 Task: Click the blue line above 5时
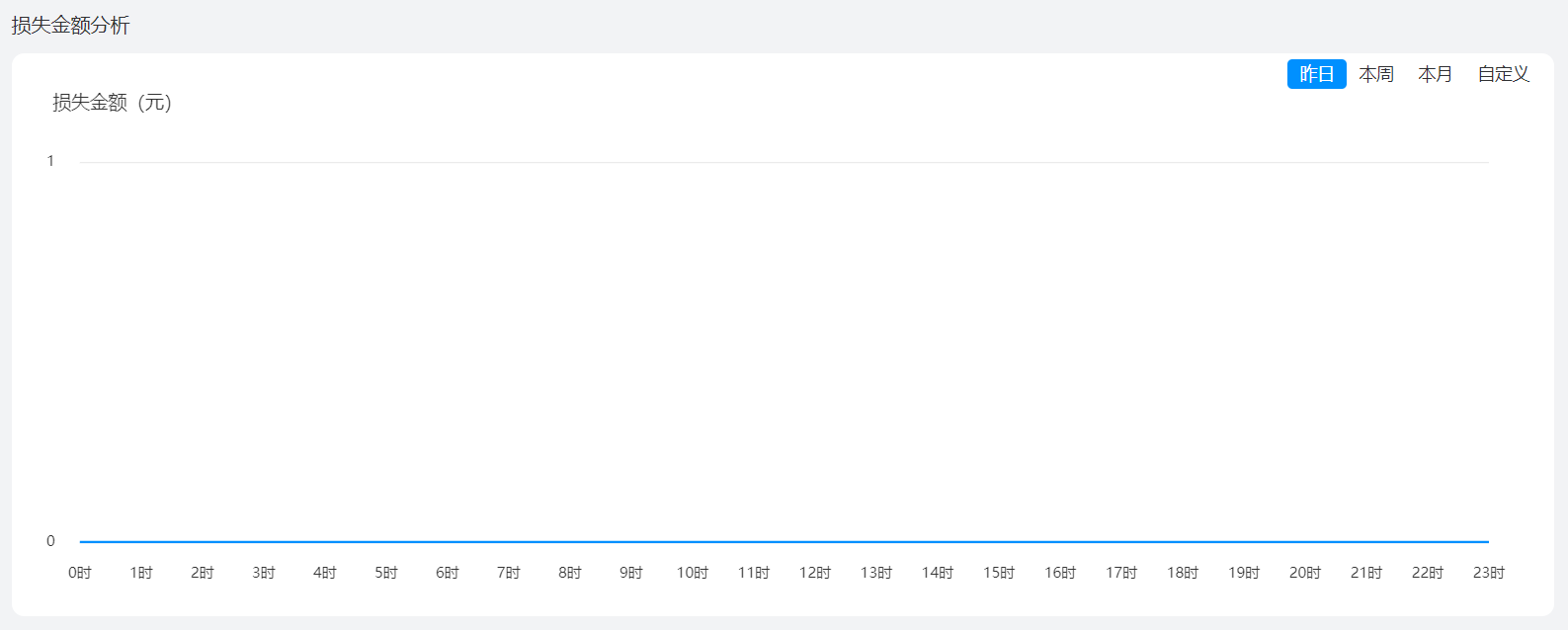386,541
